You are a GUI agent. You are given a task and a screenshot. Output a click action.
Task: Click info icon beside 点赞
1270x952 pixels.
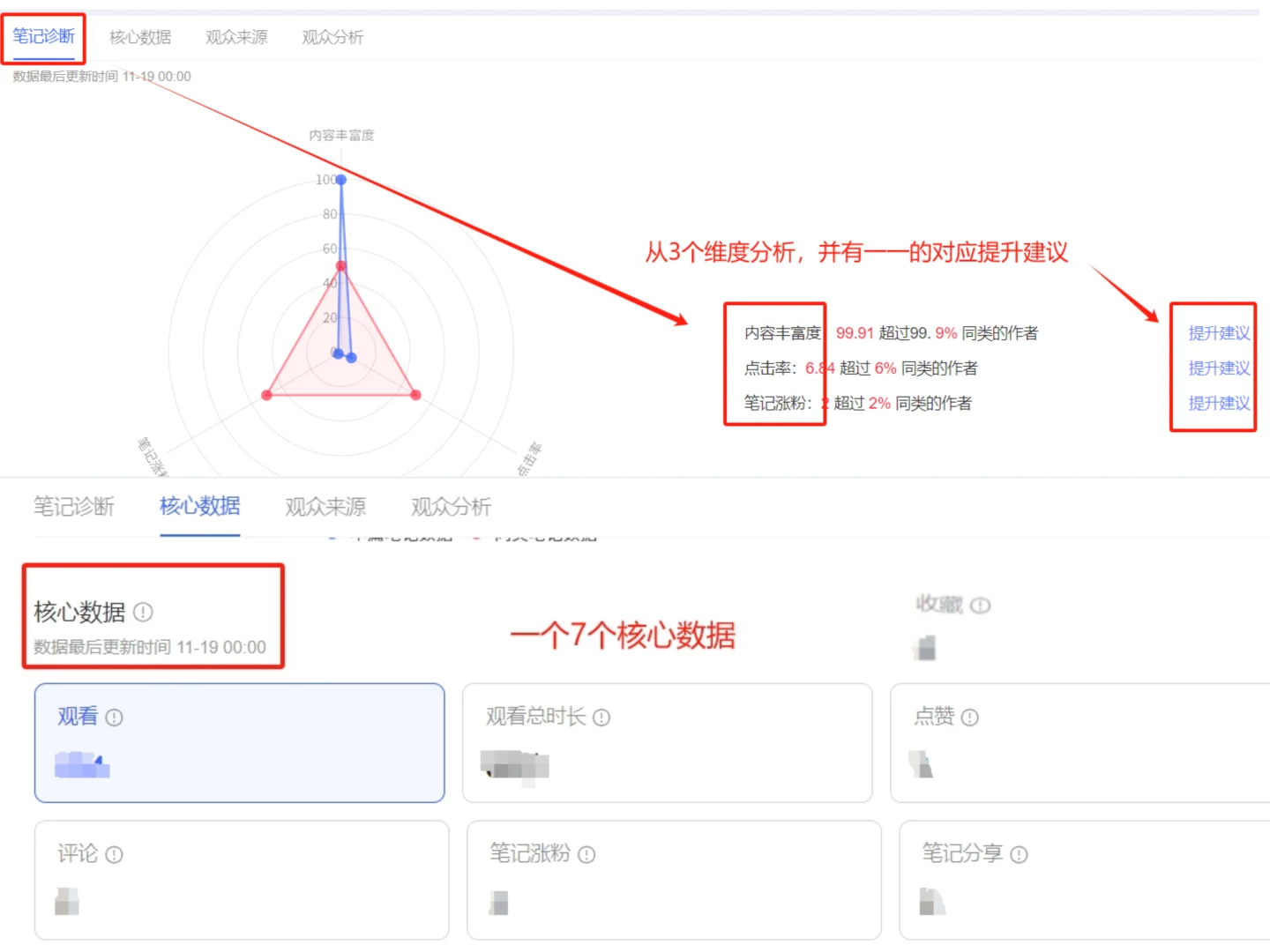pos(970,718)
